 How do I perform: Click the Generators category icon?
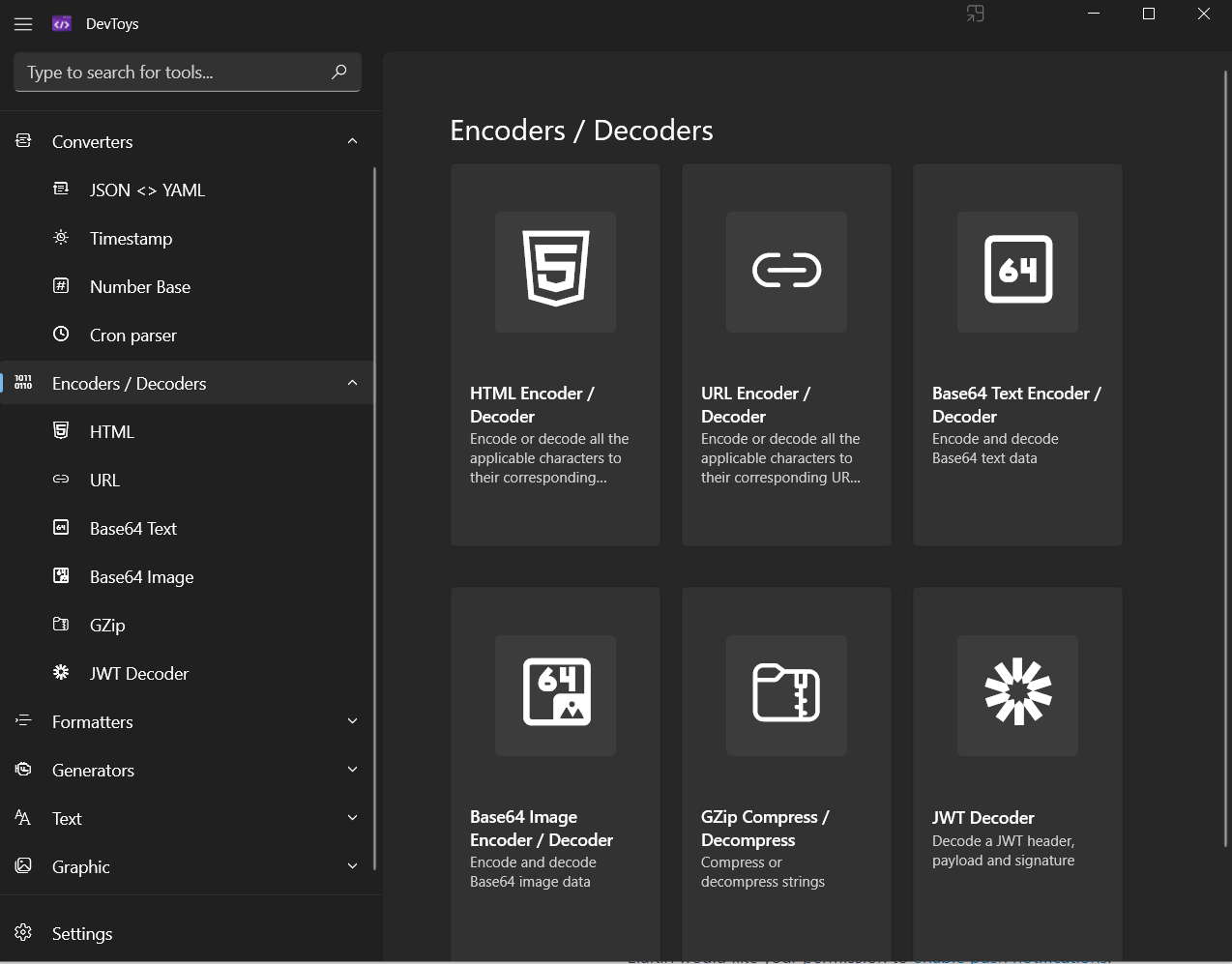(x=23, y=770)
